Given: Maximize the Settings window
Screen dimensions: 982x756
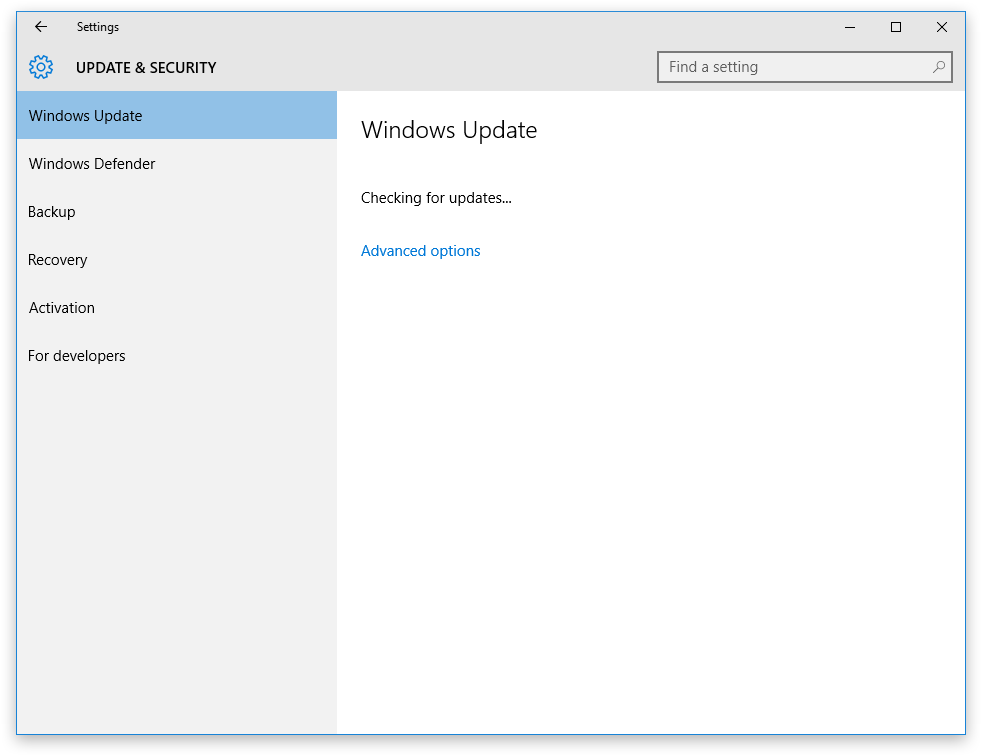Looking at the screenshot, I should (x=895, y=27).
